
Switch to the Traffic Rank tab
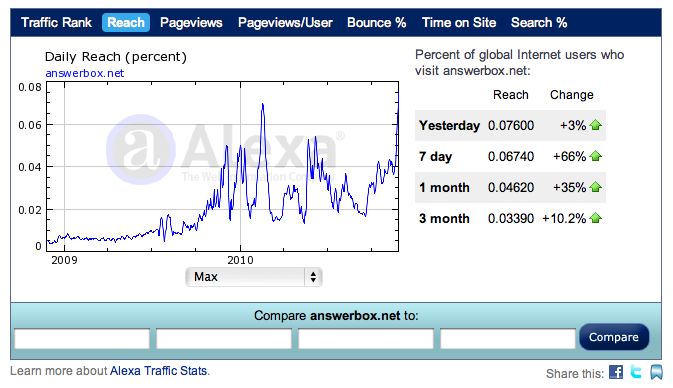pyautogui.click(x=56, y=22)
